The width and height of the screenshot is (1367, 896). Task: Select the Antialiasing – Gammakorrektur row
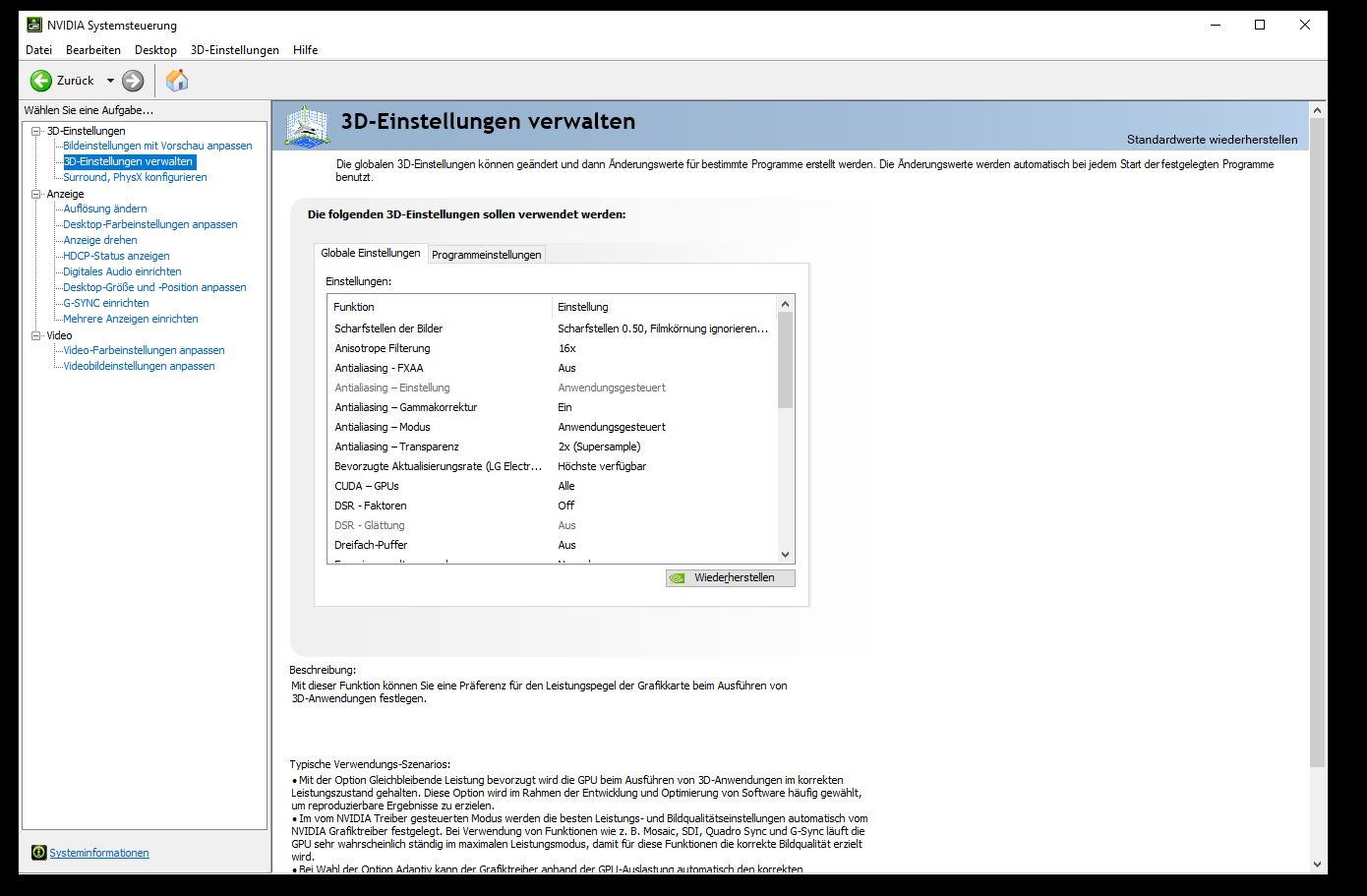tap(551, 407)
